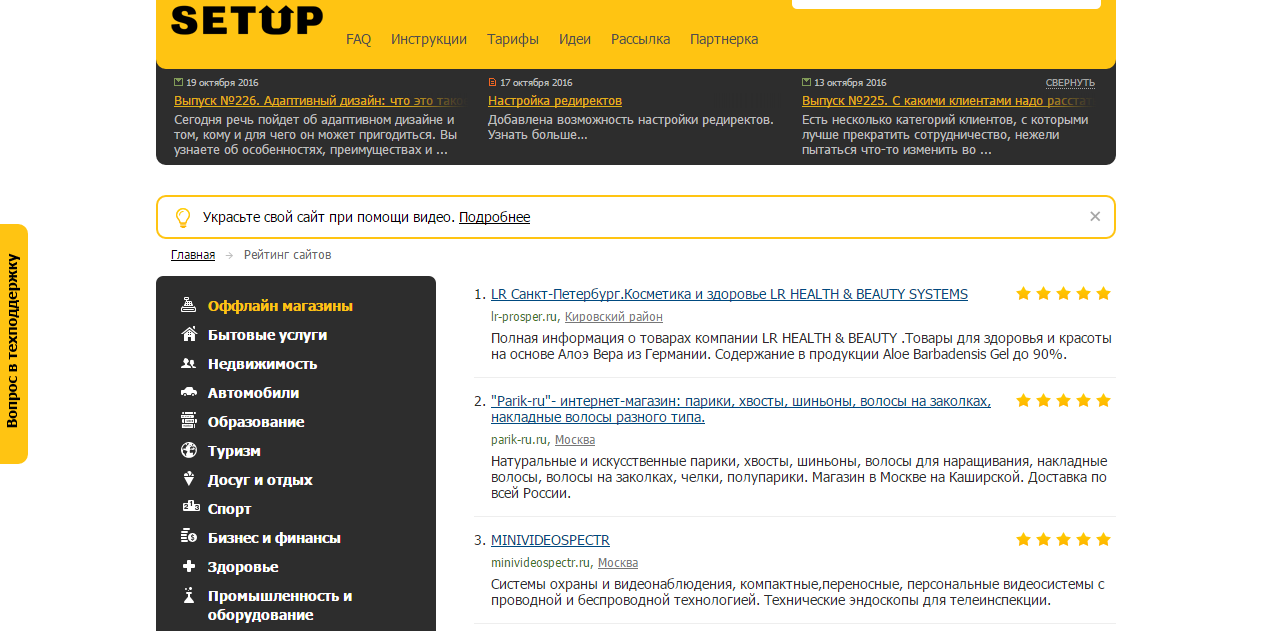Open the FAQ menu item

[358, 39]
